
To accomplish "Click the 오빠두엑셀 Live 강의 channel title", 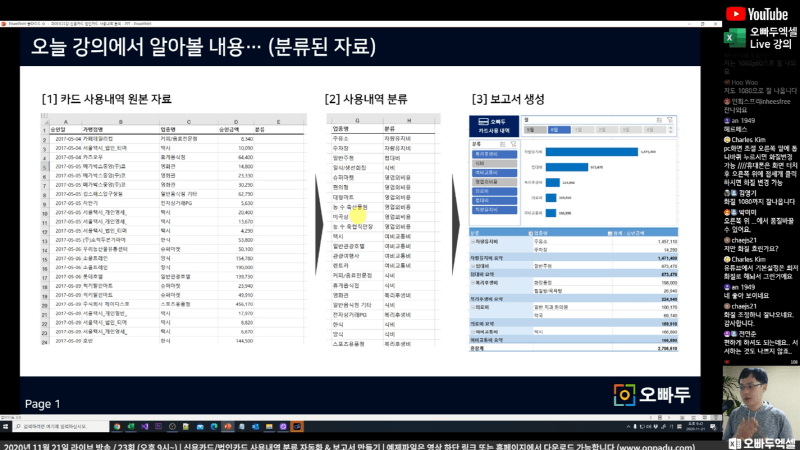I will click(771, 37).
